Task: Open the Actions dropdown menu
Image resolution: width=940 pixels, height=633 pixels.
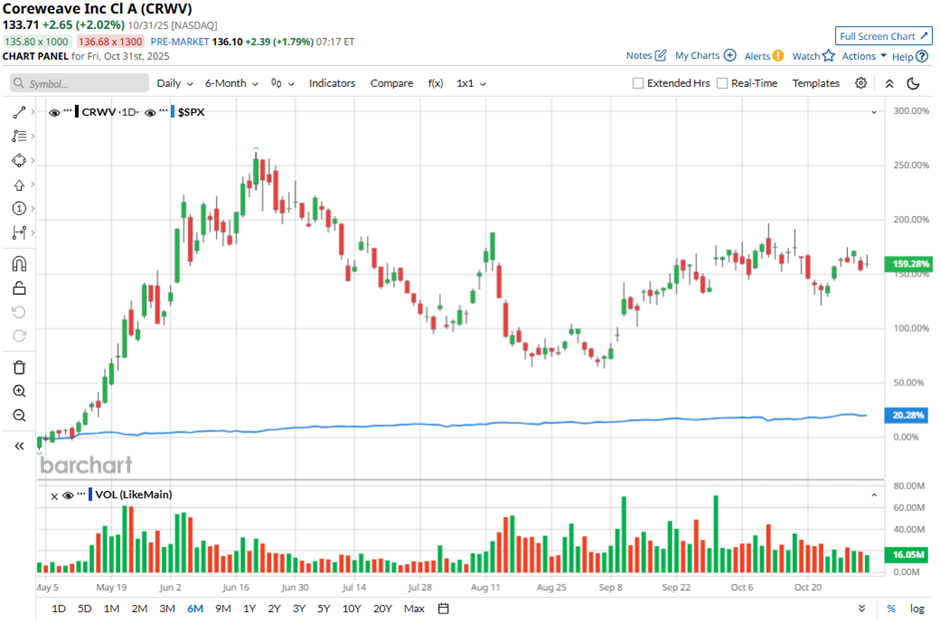Action: (x=864, y=56)
